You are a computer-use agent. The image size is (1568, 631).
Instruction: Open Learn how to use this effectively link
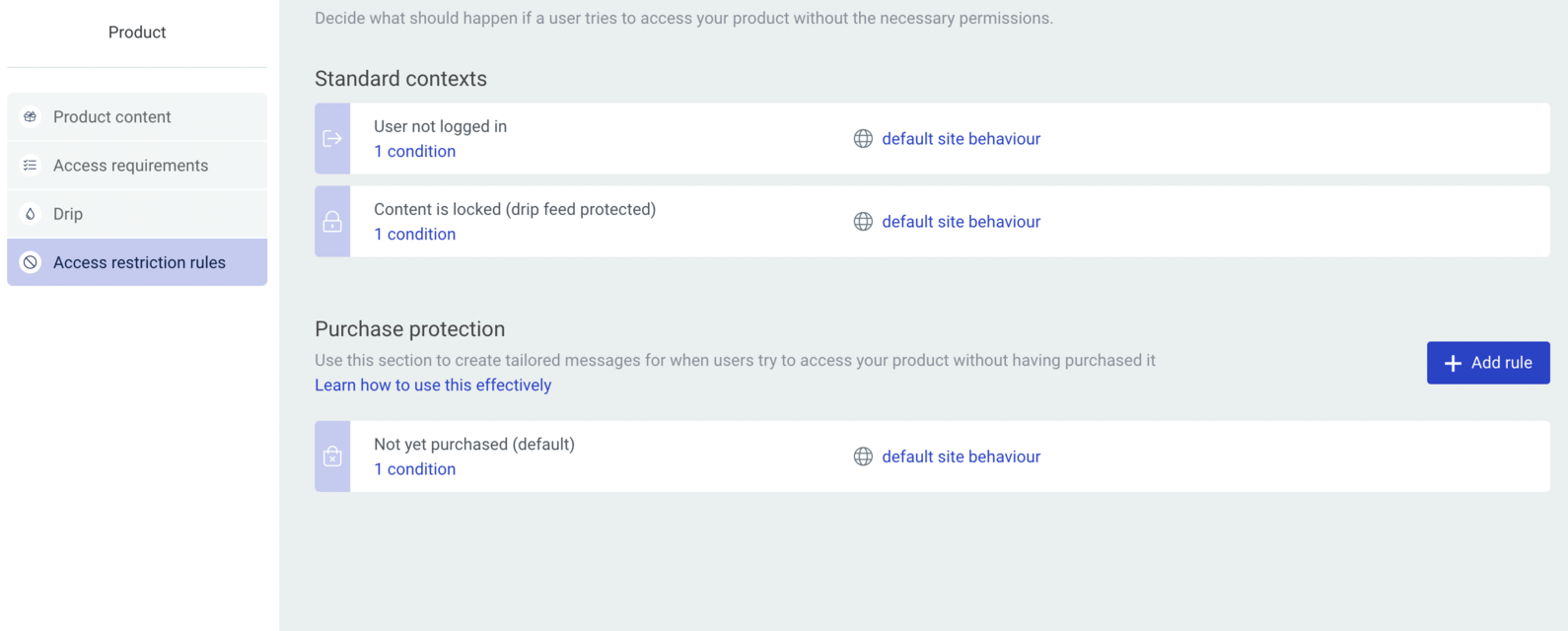tap(433, 386)
